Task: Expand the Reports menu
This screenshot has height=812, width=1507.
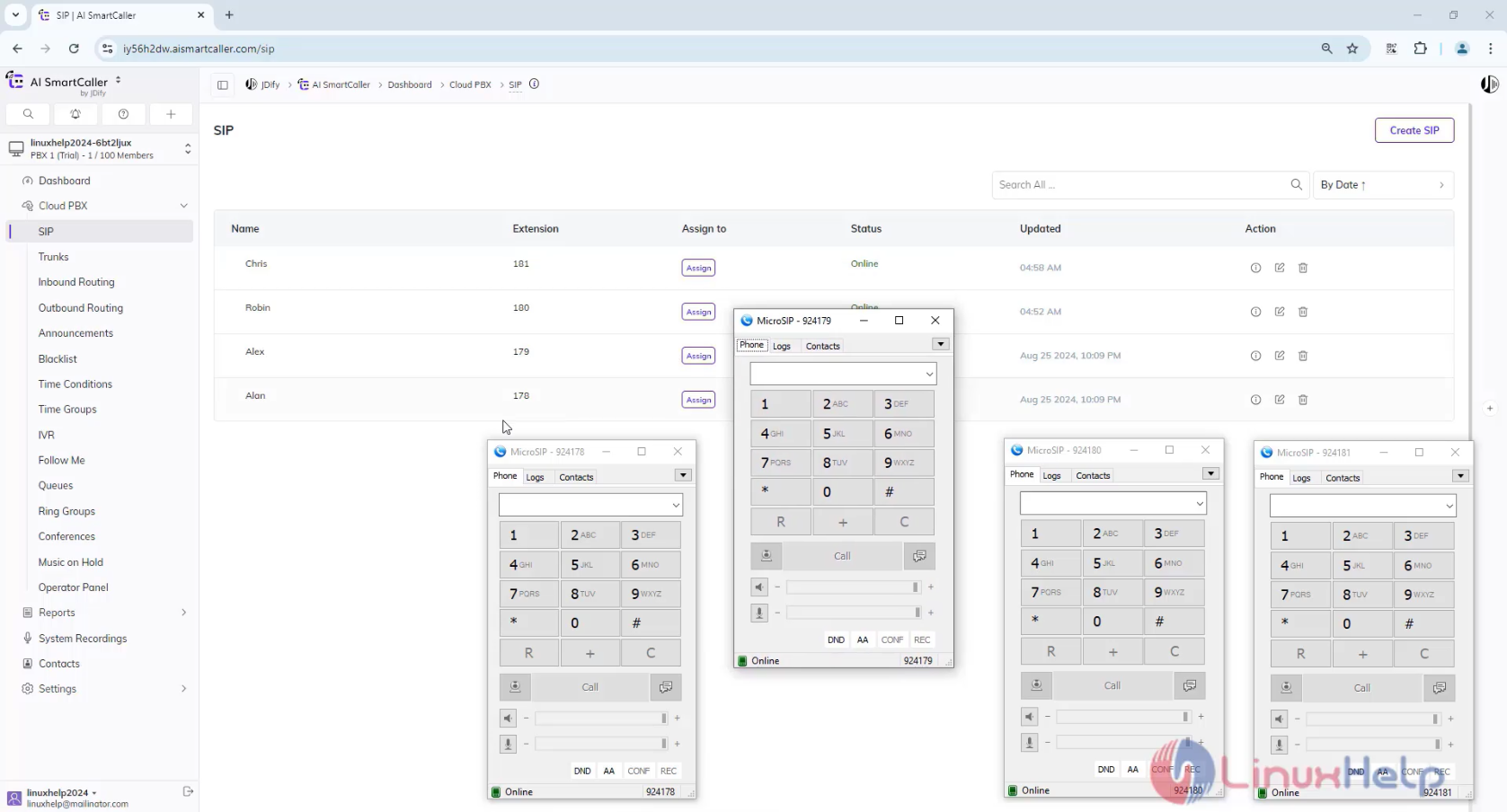Action: tap(183, 613)
